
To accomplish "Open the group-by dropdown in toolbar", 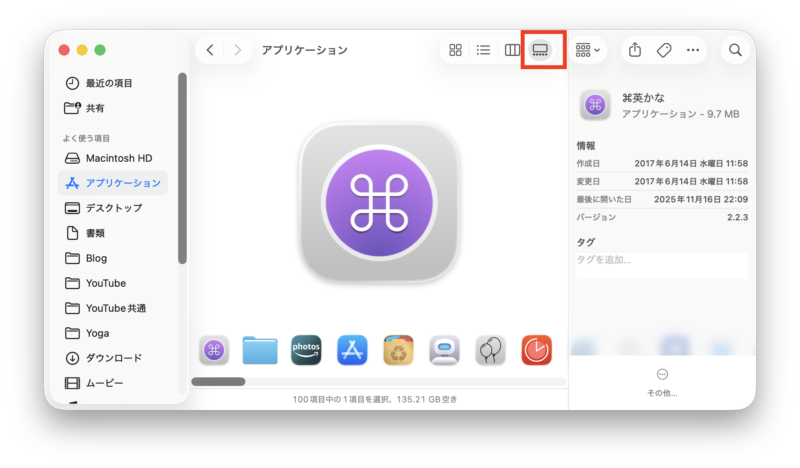I will 588,50.
